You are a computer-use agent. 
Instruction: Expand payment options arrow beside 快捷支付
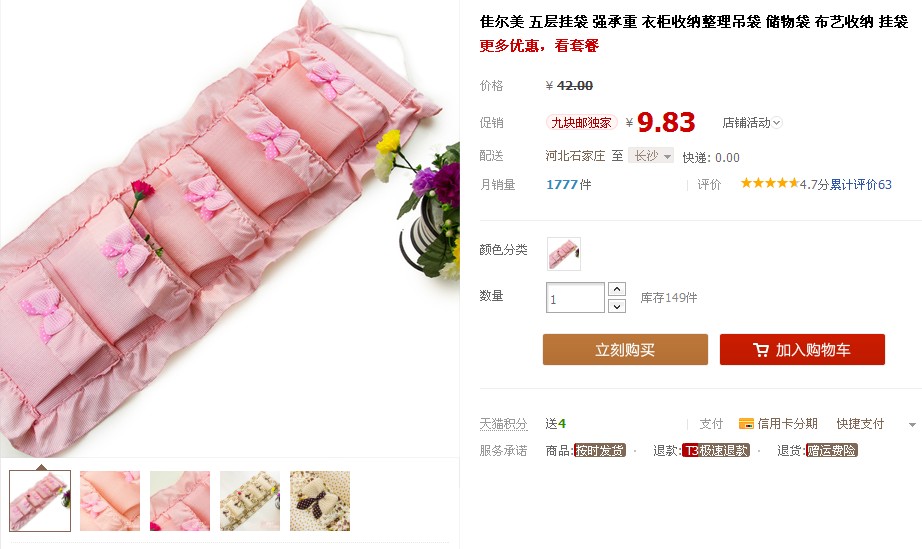912,424
